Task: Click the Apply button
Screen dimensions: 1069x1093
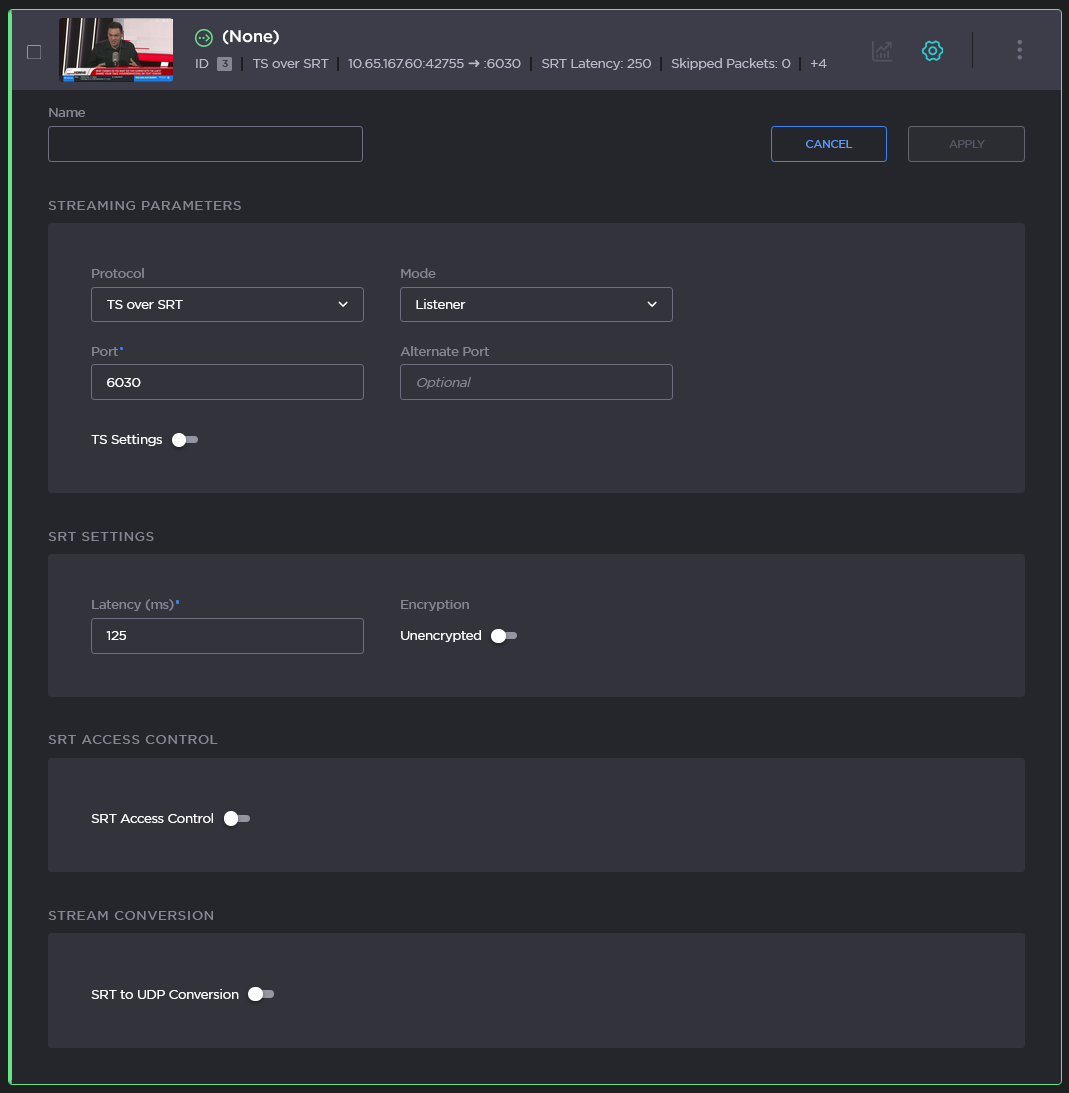Action: click(966, 144)
